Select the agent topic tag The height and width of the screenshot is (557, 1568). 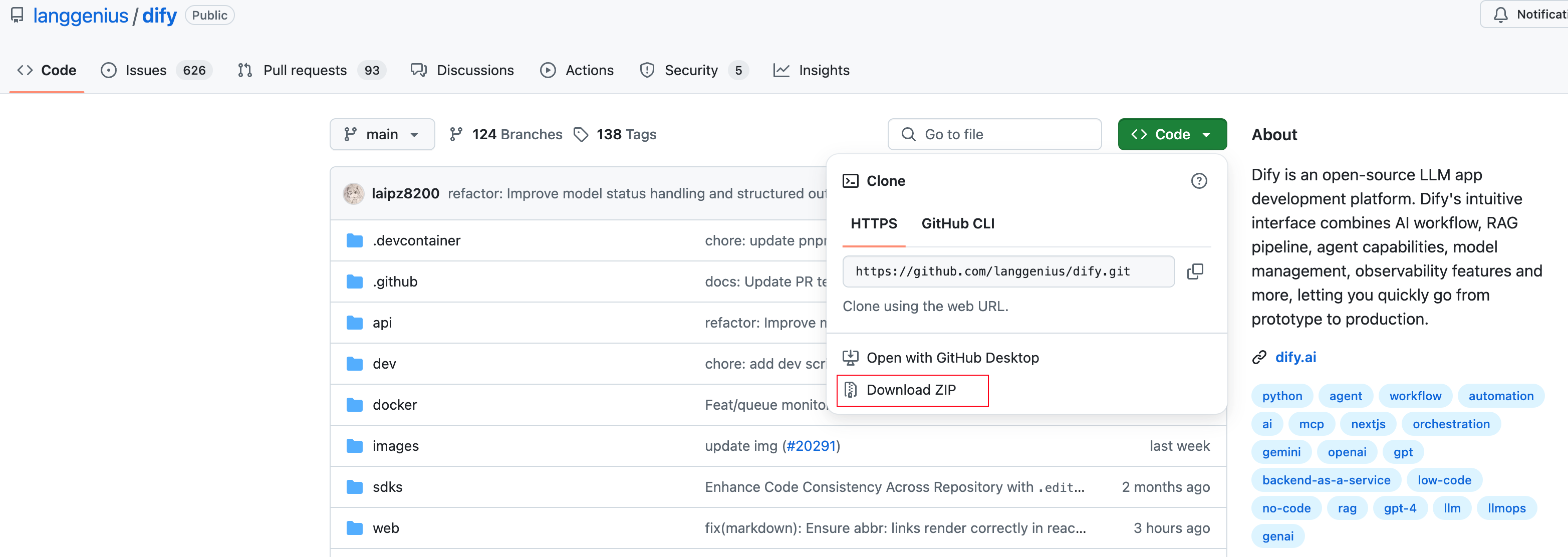[1345, 396]
